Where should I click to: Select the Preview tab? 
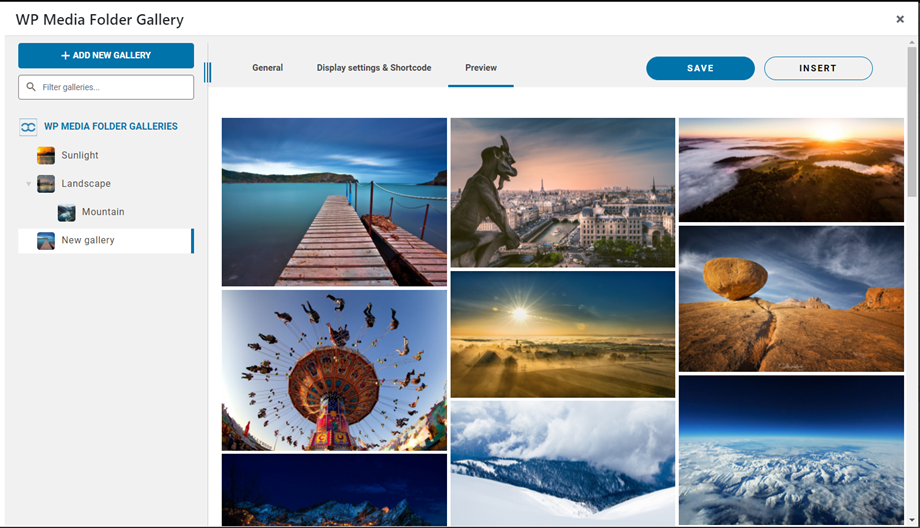click(x=481, y=68)
